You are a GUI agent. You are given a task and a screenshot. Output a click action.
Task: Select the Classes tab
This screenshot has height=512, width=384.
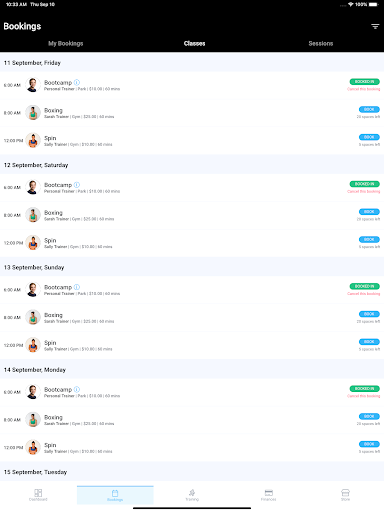coord(194,43)
